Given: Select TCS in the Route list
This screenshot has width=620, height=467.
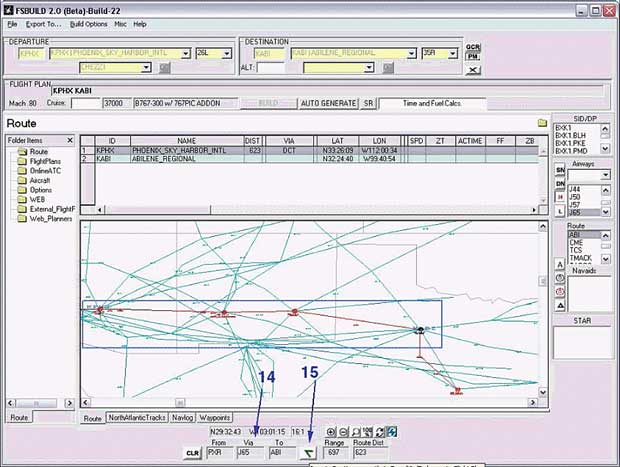Looking at the screenshot, I should 576,250.
